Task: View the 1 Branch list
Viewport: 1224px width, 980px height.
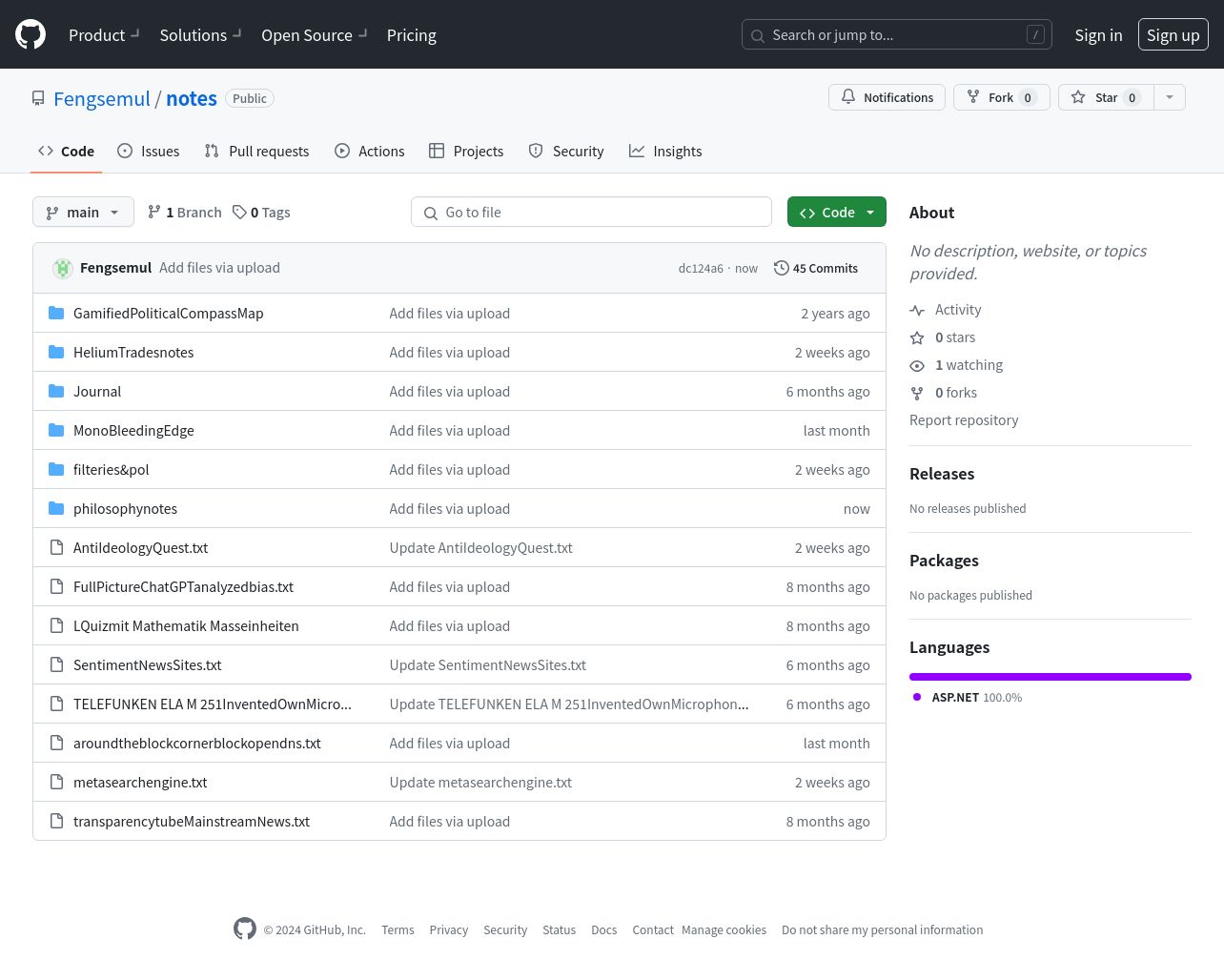Action: coord(184,212)
